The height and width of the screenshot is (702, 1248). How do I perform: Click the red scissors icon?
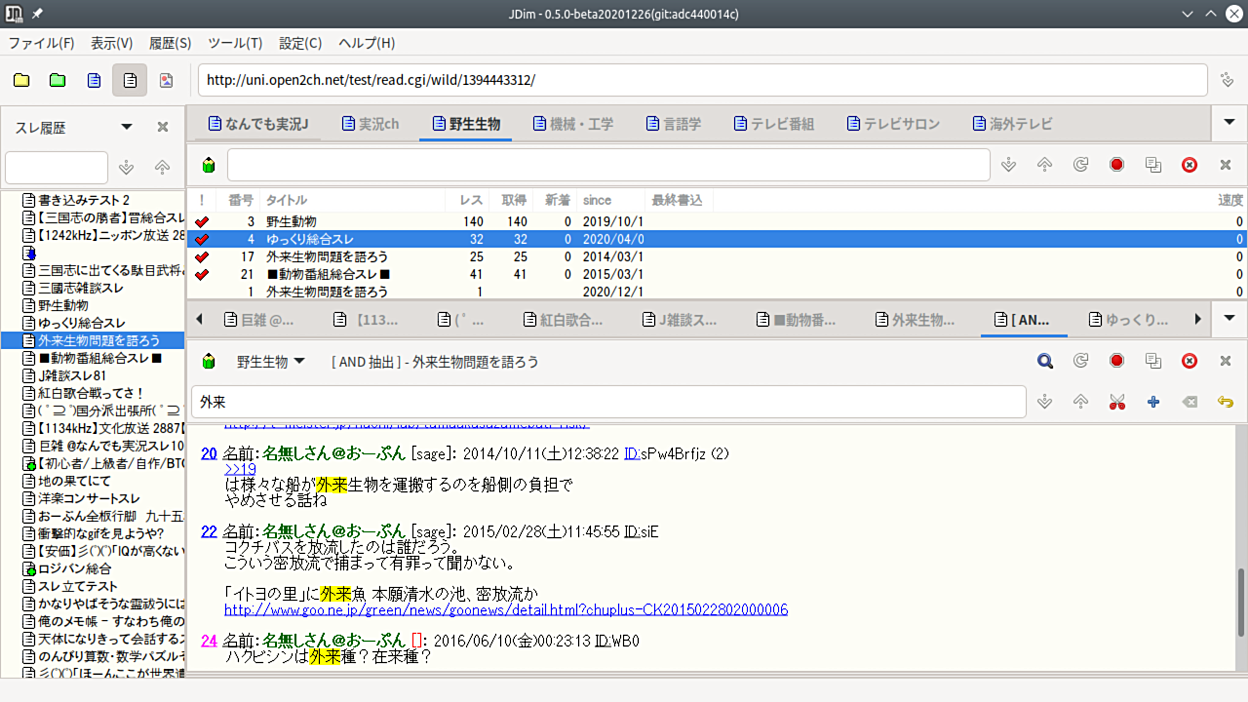(x=1117, y=401)
